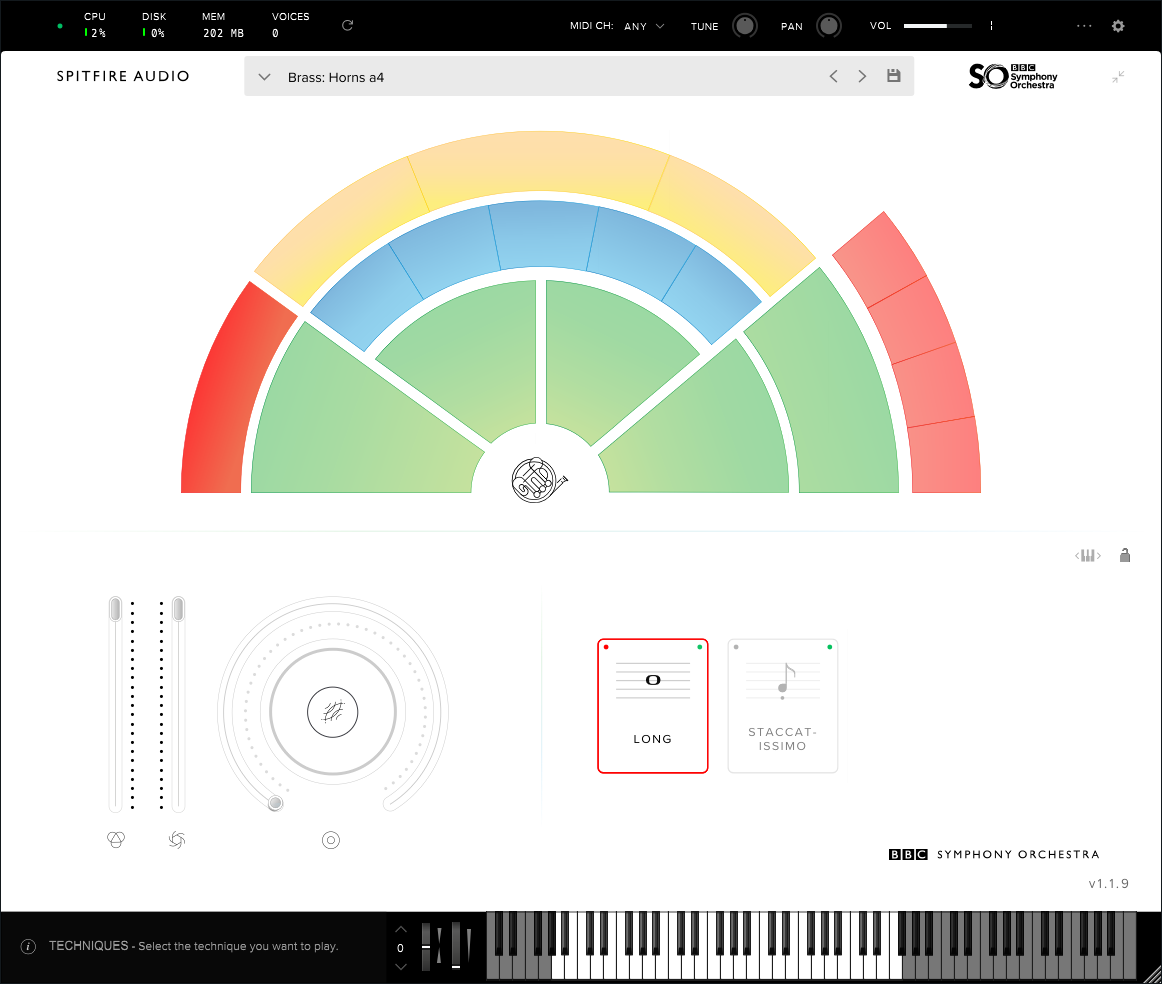
Task: Save preset with the floppy disk icon
Action: pyautogui.click(x=894, y=76)
